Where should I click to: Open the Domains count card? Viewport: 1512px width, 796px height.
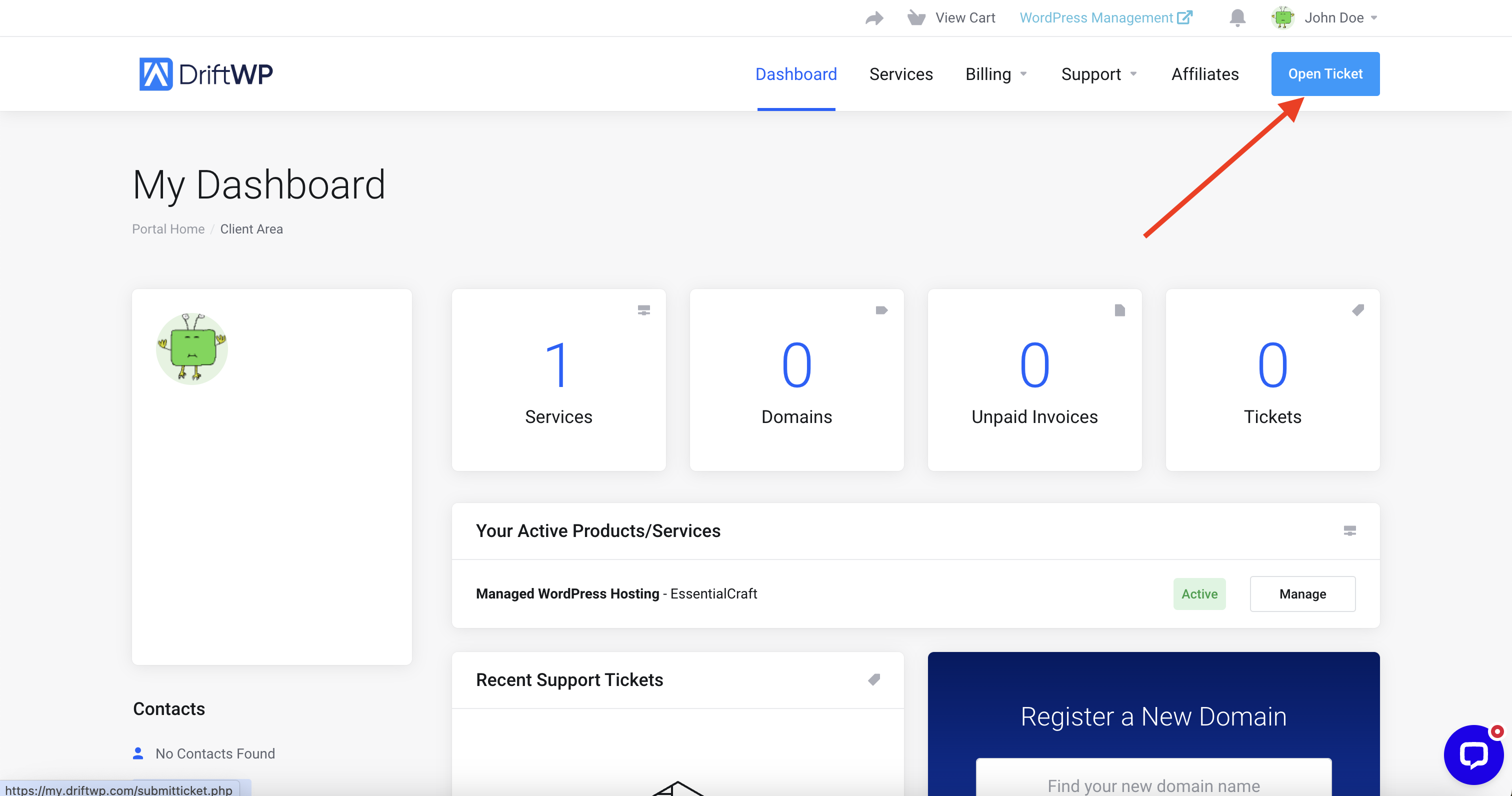(796, 380)
